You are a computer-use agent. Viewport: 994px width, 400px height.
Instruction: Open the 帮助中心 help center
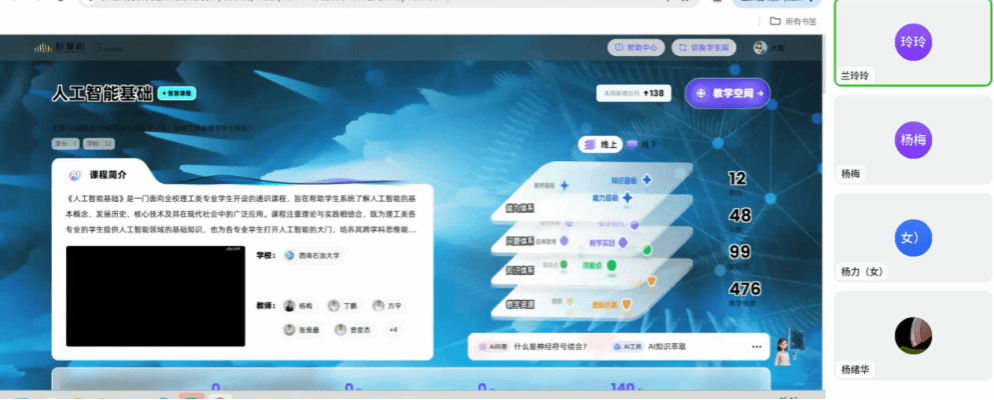click(636, 47)
